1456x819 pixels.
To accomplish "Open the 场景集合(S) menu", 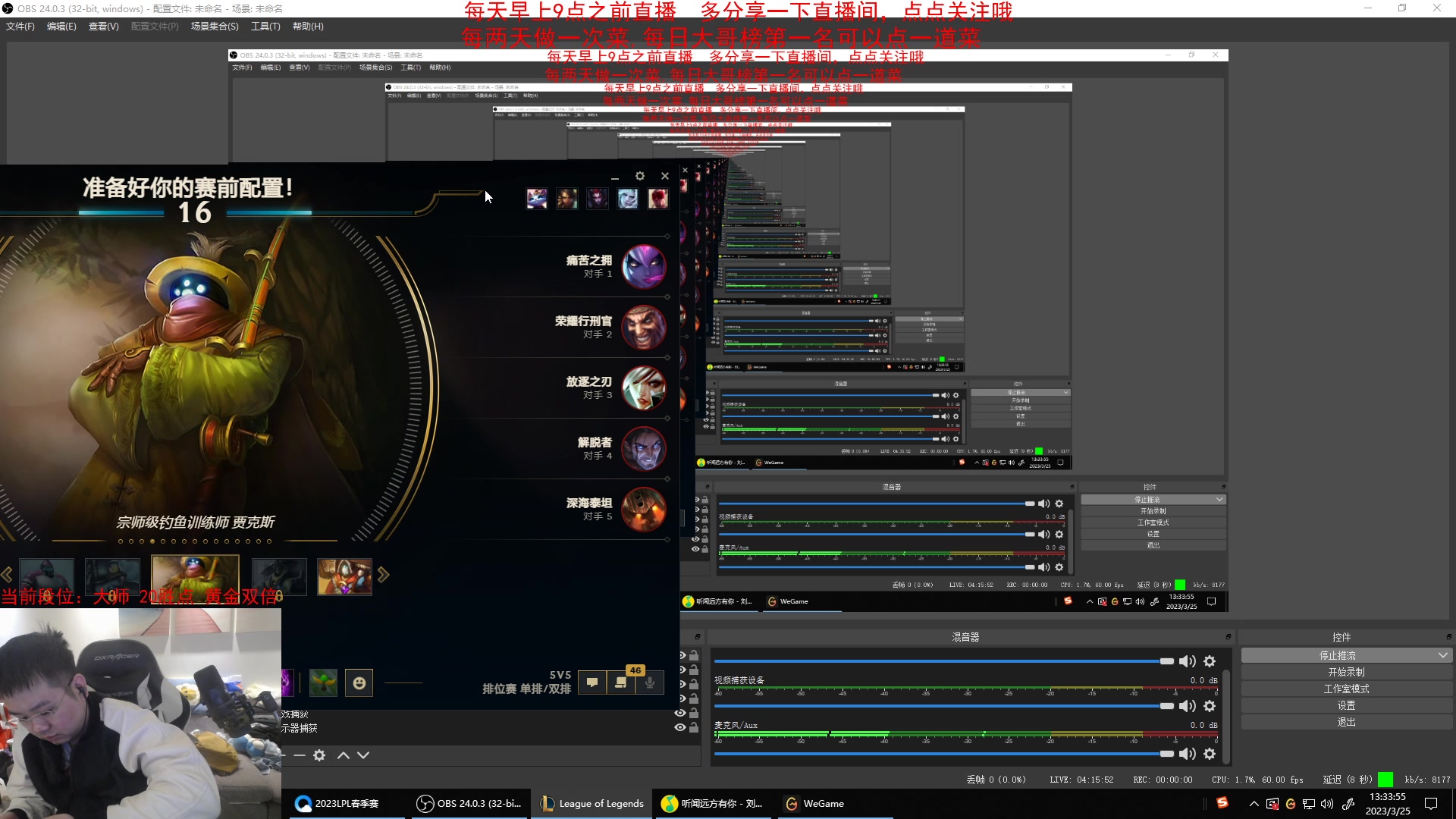I will point(215,27).
